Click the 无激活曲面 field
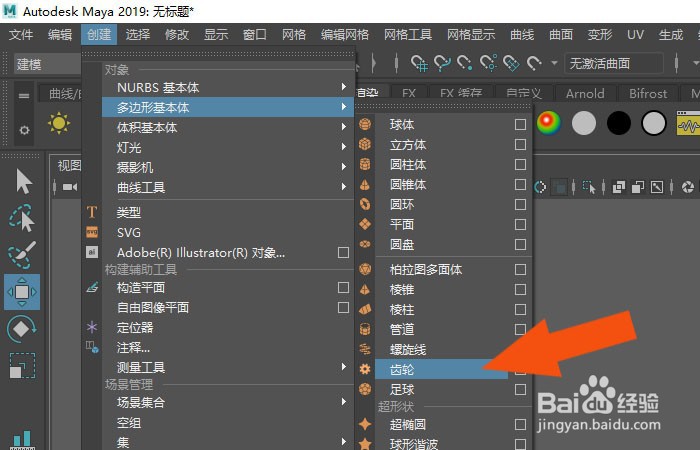Viewport: 700px width, 450px height. (614, 63)
